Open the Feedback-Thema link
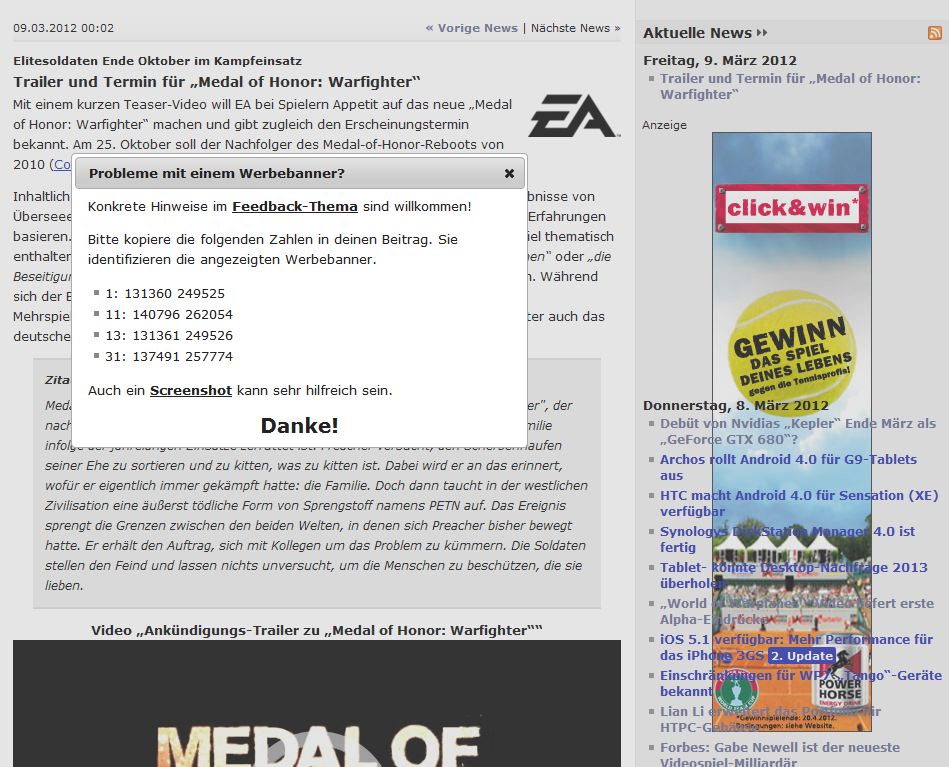This screenshot has height=767, width=949. (x=295, y=206)
